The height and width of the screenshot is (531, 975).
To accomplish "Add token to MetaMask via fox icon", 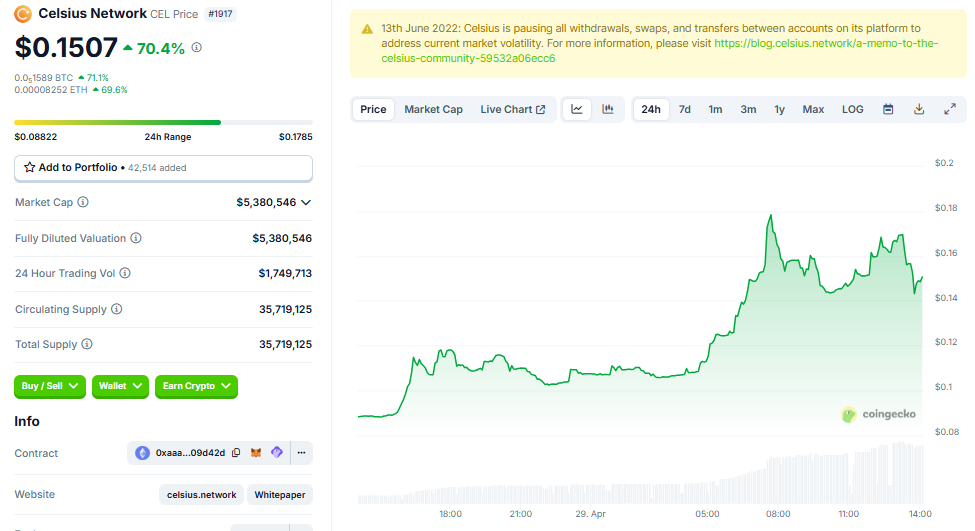I will pyautogui.click(x=256, y=453).
